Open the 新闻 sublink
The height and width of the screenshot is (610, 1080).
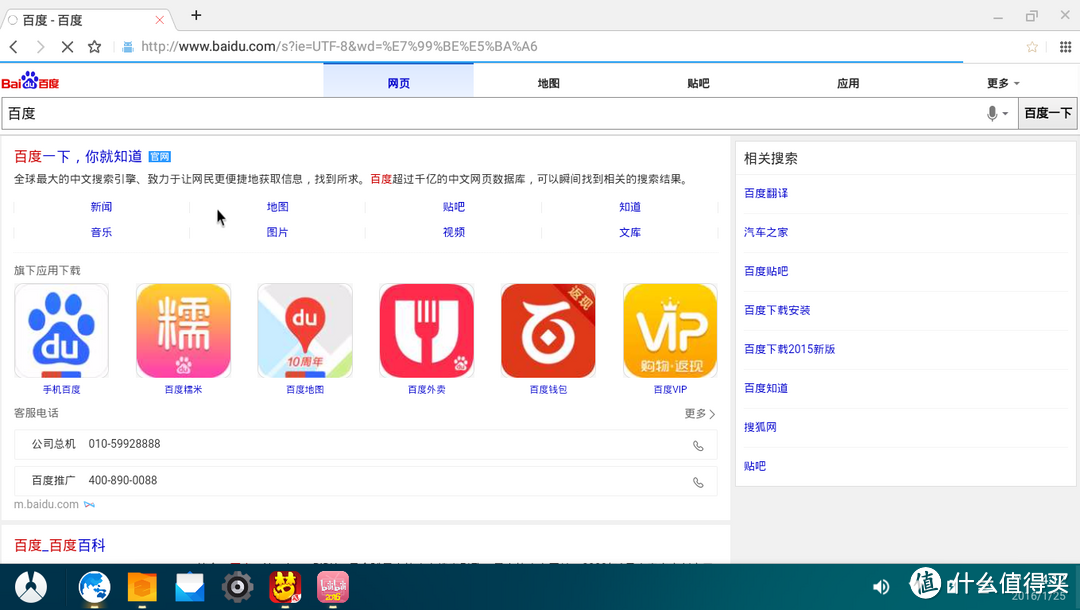(x=101, y=207)
